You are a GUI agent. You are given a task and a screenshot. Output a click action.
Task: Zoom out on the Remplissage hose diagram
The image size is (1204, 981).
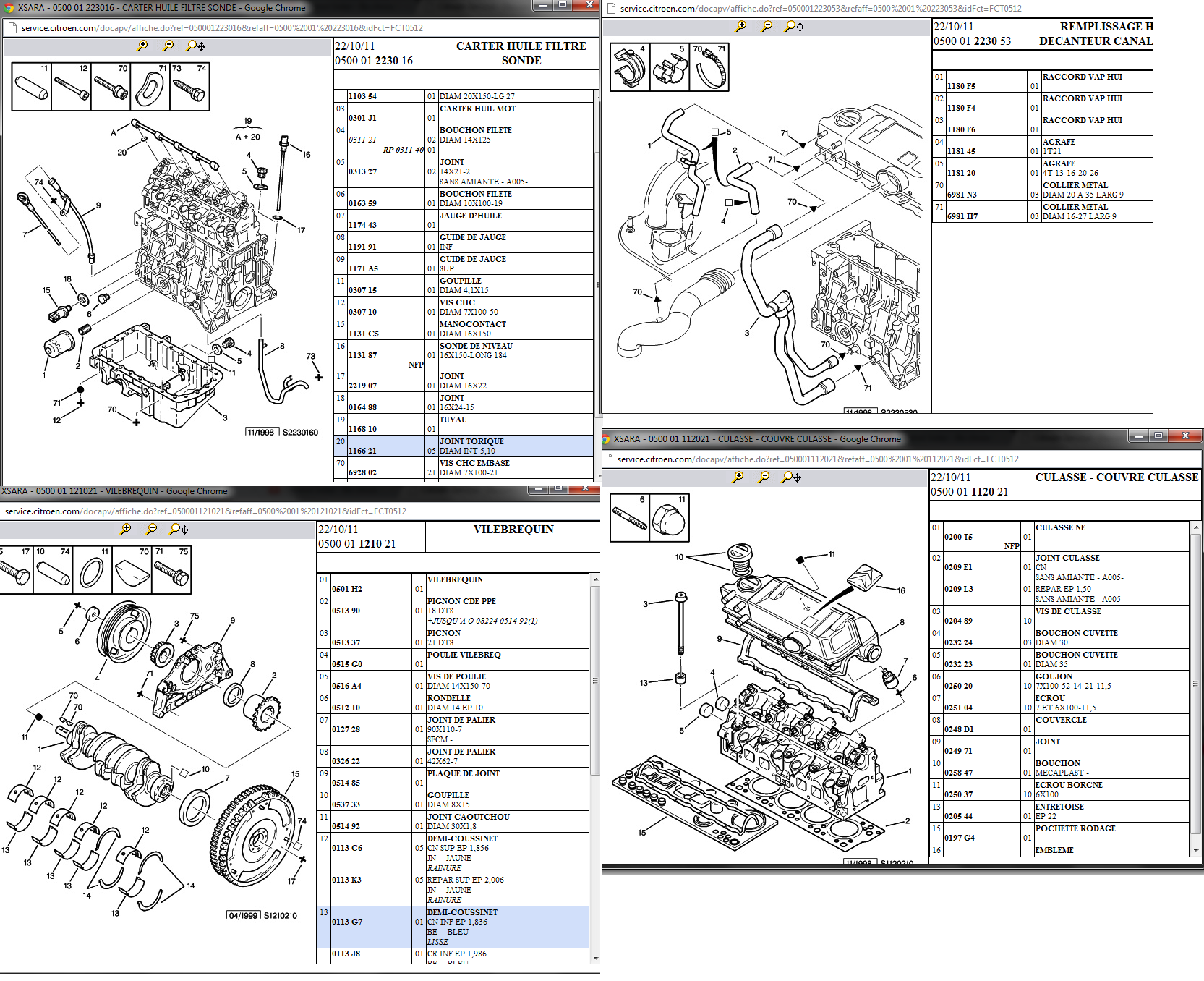[767, 26]
